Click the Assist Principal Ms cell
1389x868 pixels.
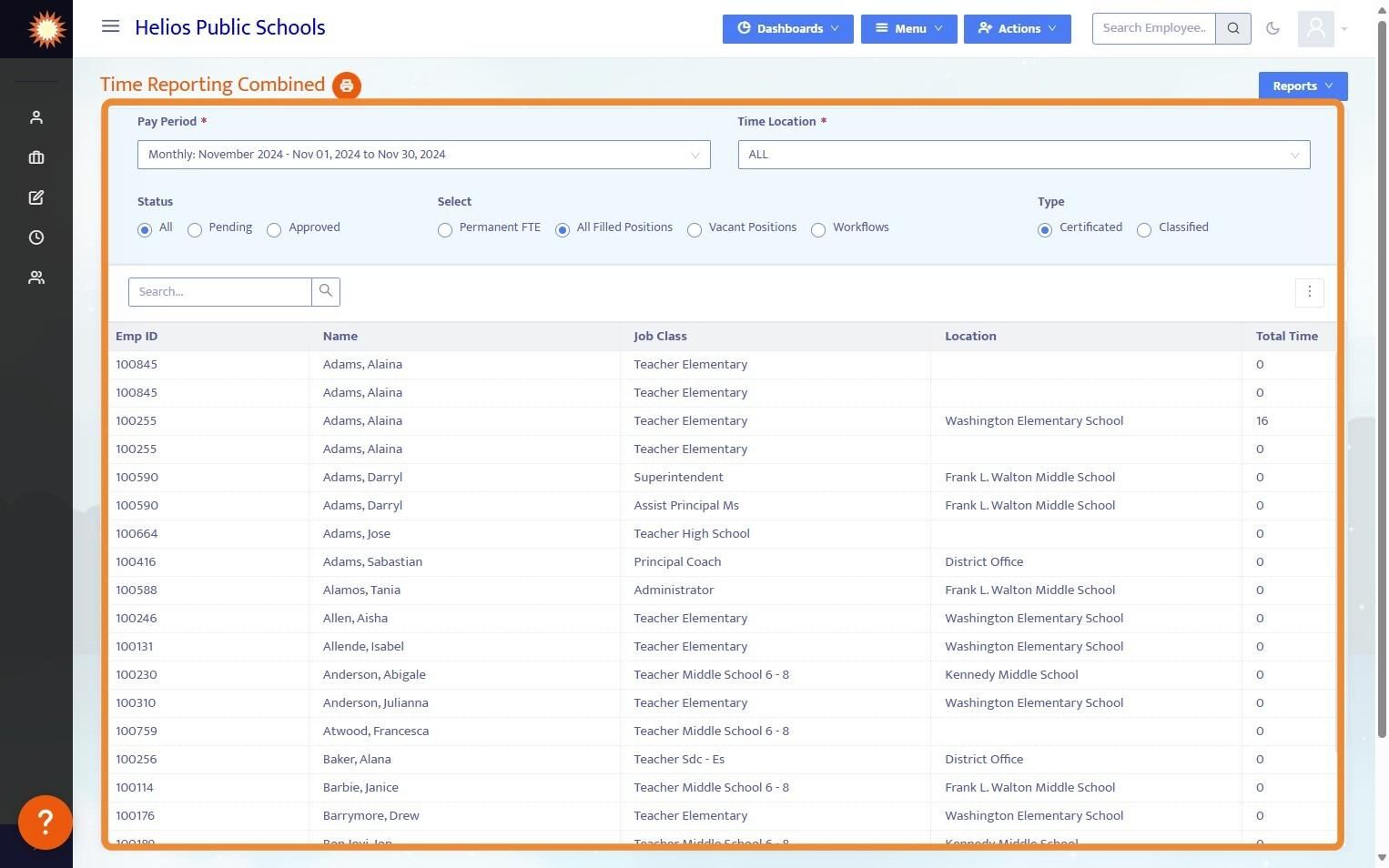pyautogui.click(x=686, y=506)
